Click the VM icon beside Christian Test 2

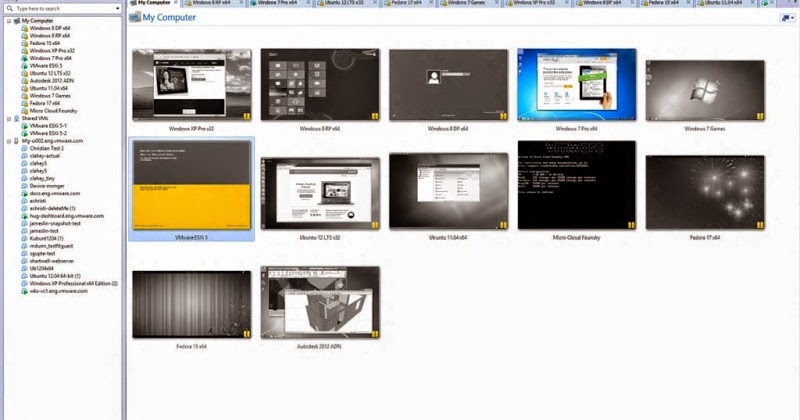(x=24, y=148)
